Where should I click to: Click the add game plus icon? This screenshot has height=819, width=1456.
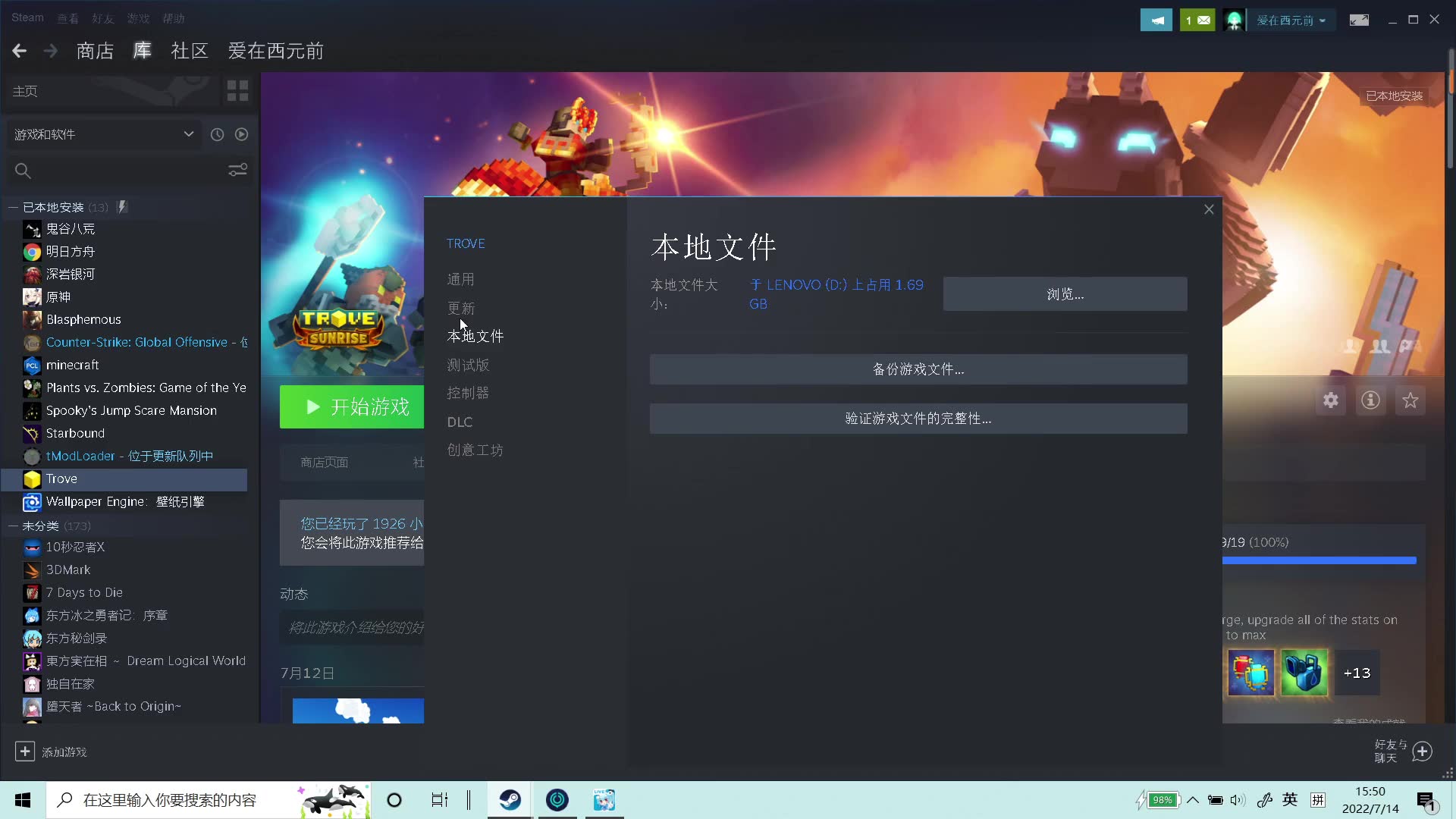[x=24, y=752]
